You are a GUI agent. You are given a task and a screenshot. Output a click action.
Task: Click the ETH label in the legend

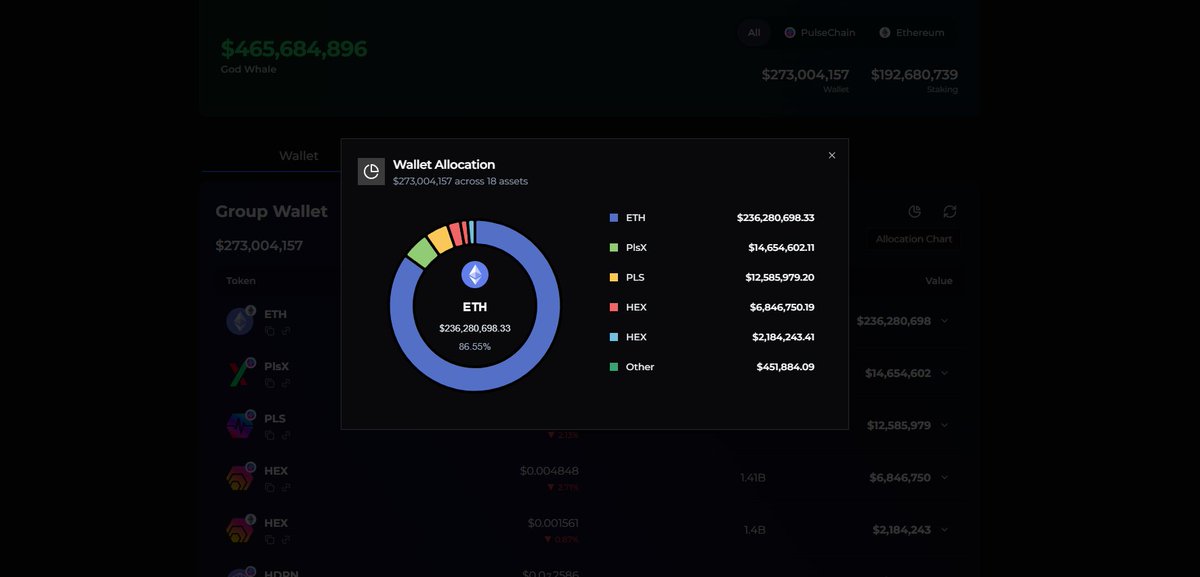[x=636, y=217]
